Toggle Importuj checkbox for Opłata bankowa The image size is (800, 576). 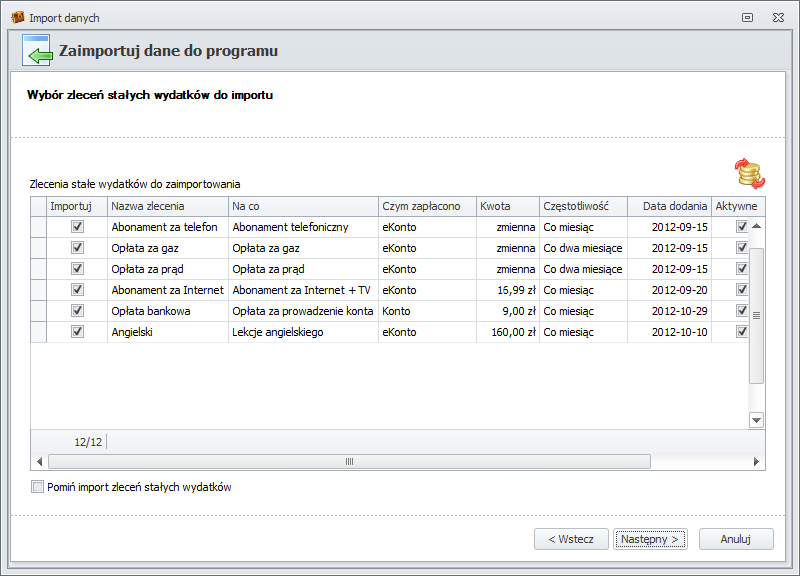78,311
